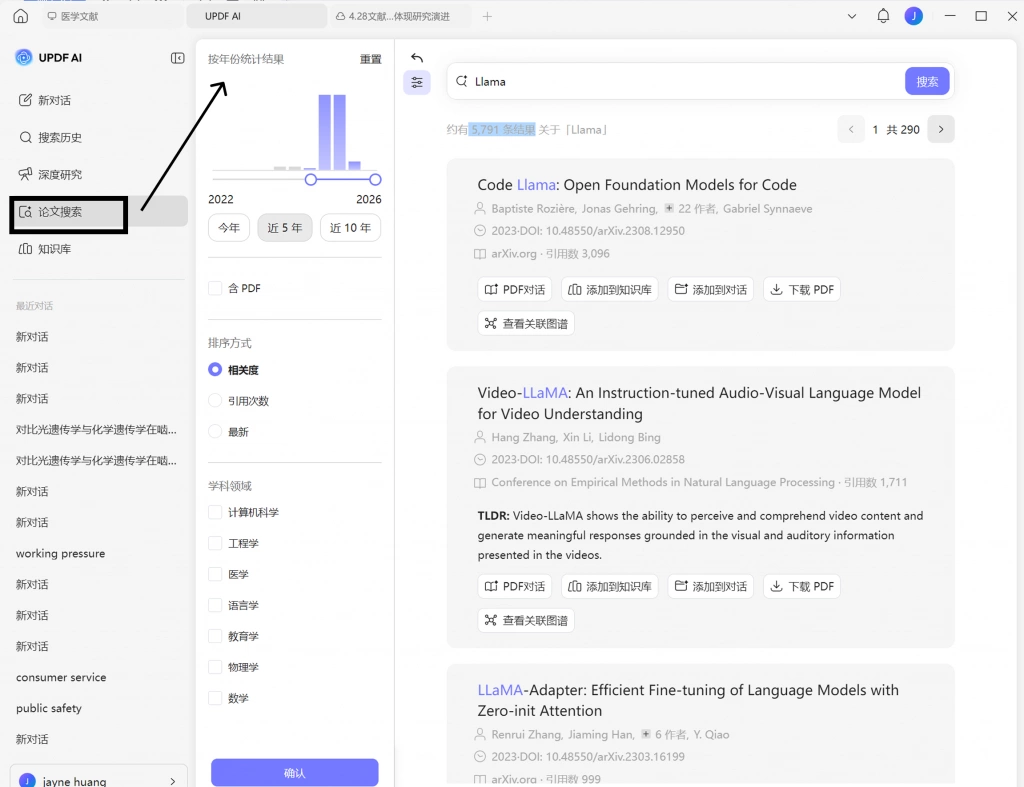Enable the 含 PDF checkbox
1024x787 pixels.
(x=215, y=288)
